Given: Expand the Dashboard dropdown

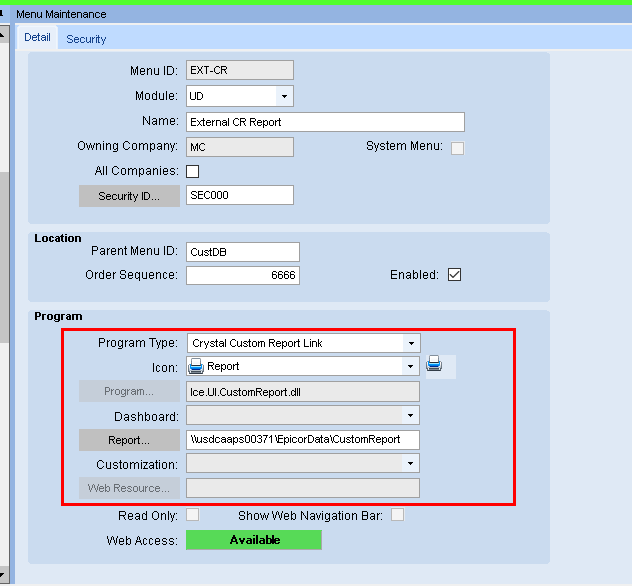Looking at the screenshot, I should pos(410,416).
